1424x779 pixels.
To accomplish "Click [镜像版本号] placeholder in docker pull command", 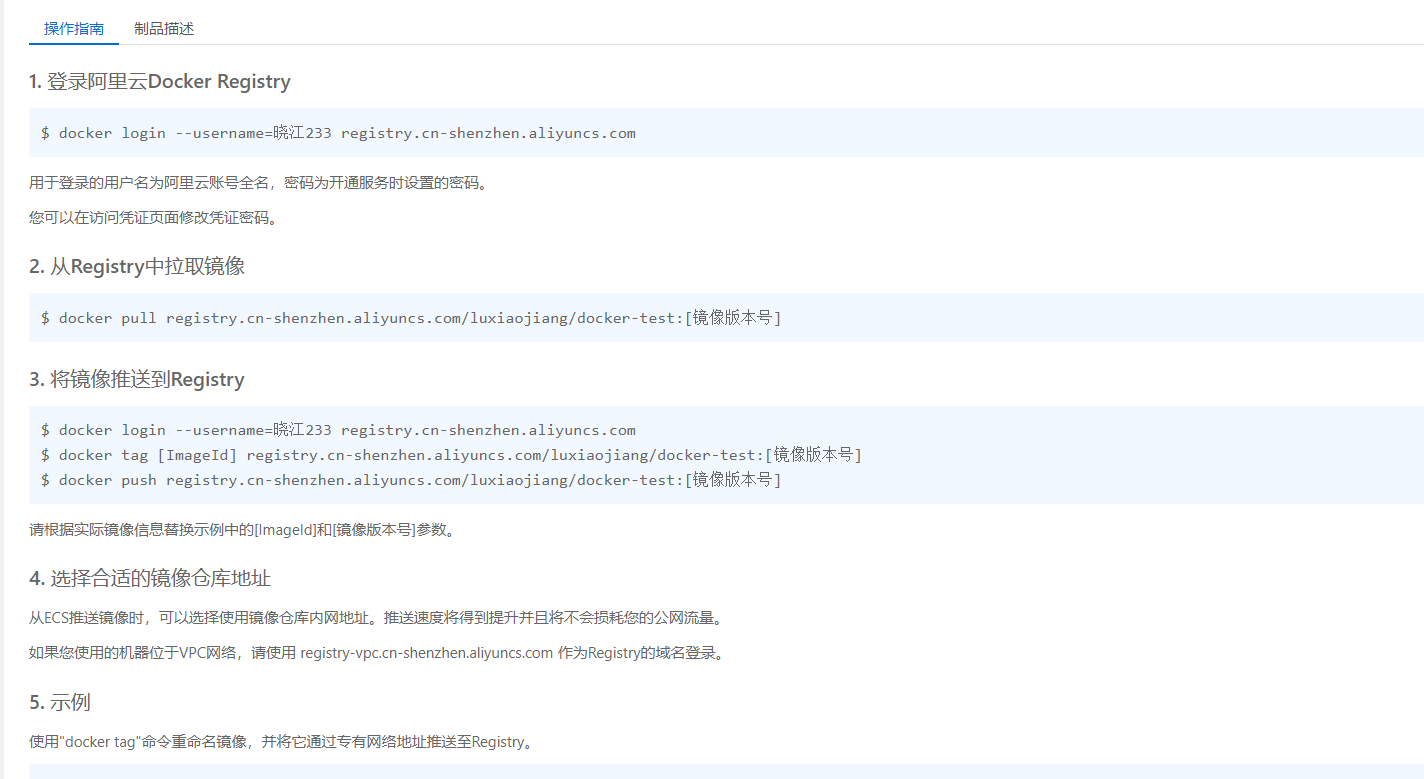I will (x=733, y=318).
